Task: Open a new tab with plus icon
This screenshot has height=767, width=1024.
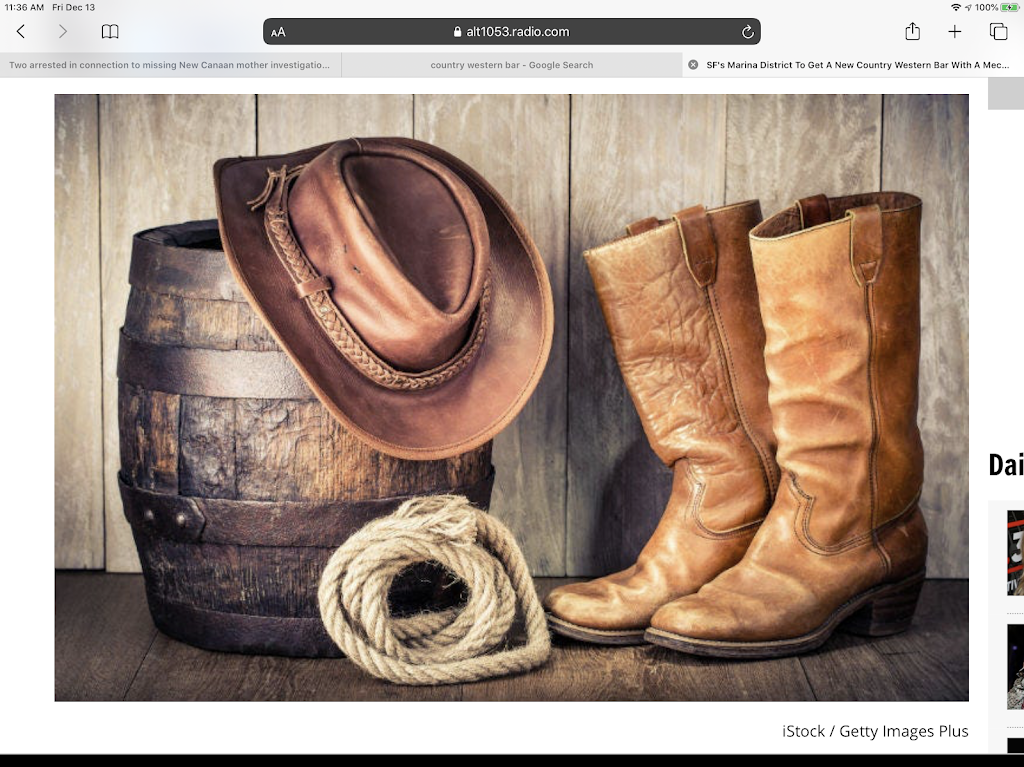Action: pyautogui.click(x=955, y=32)
